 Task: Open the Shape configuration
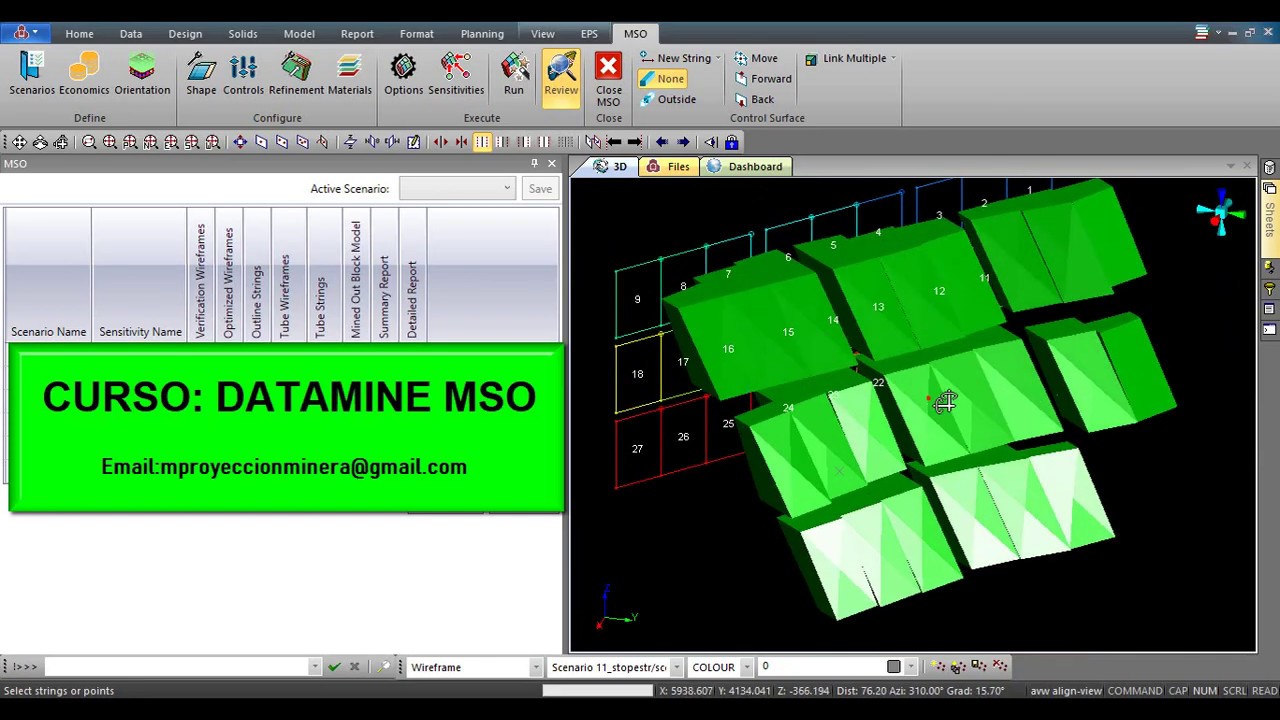click(201, 75)
